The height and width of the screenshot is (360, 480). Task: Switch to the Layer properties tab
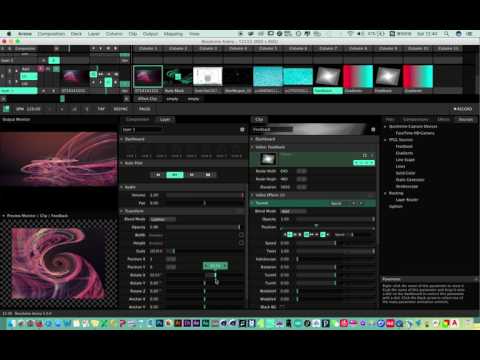[x=165, y=119]
